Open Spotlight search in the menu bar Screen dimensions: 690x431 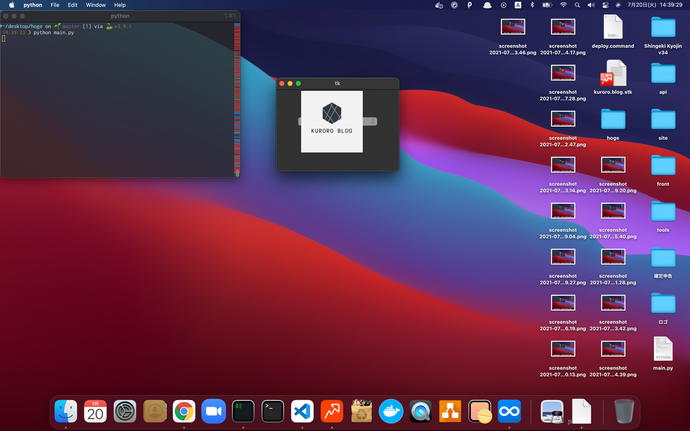tap(577, 5)
